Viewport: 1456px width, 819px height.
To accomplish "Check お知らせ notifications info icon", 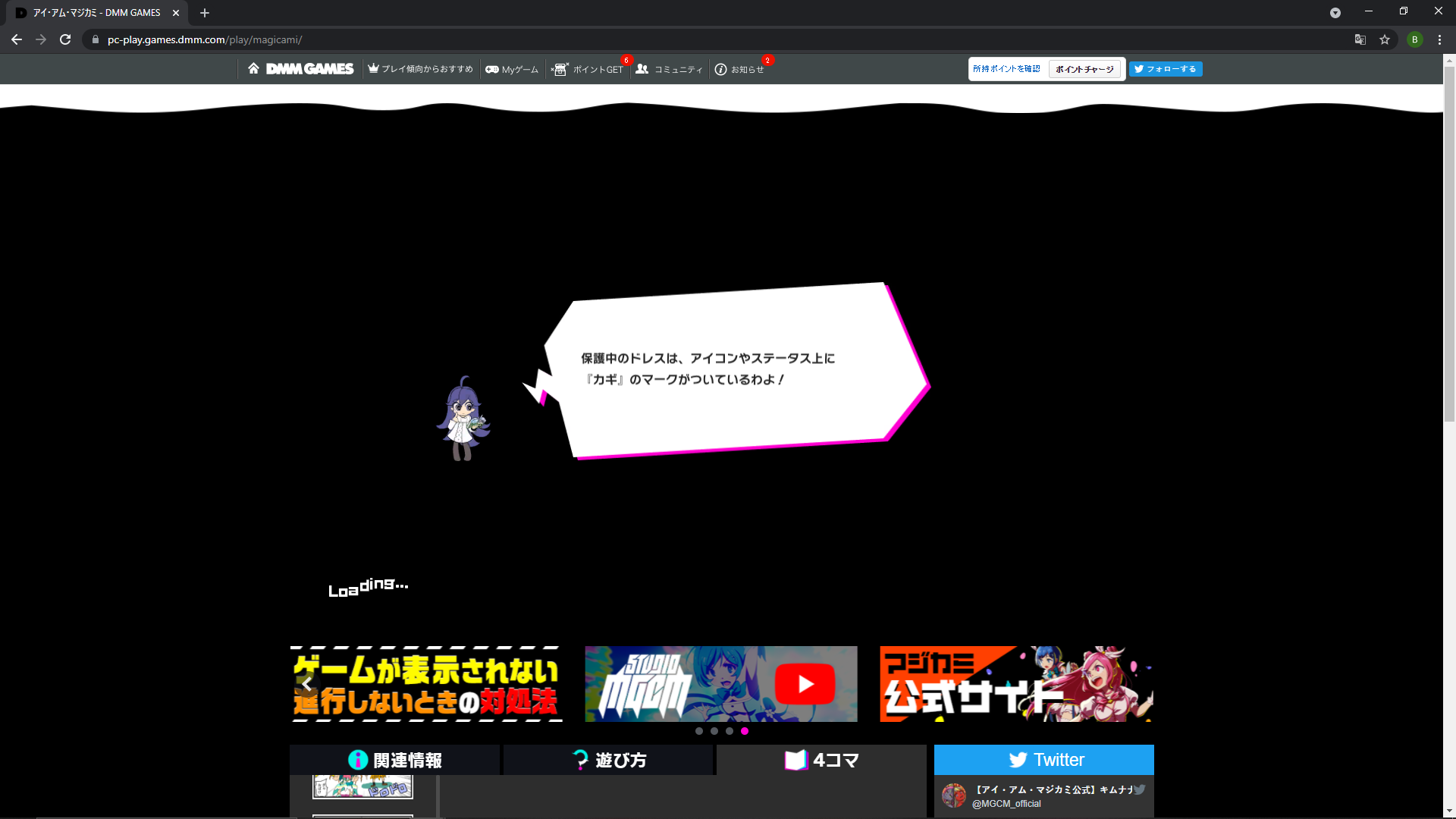I will pos(720,69).
